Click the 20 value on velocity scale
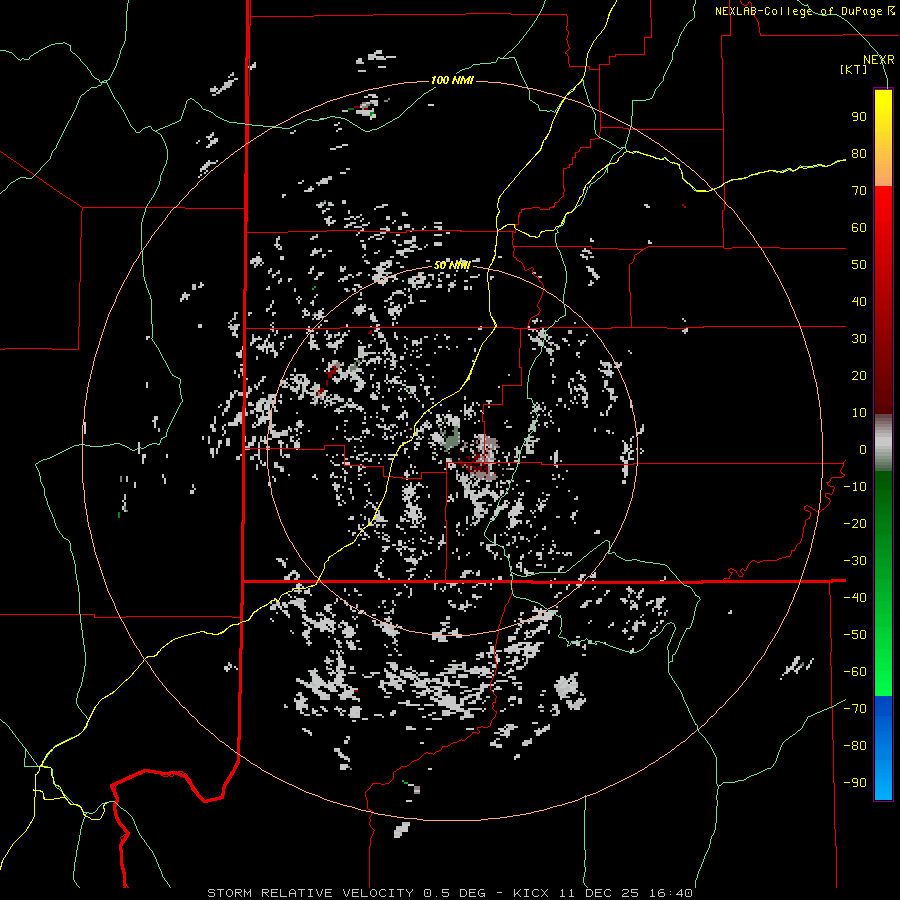Screen dimensions: 900x900 (x=859, y=376)
